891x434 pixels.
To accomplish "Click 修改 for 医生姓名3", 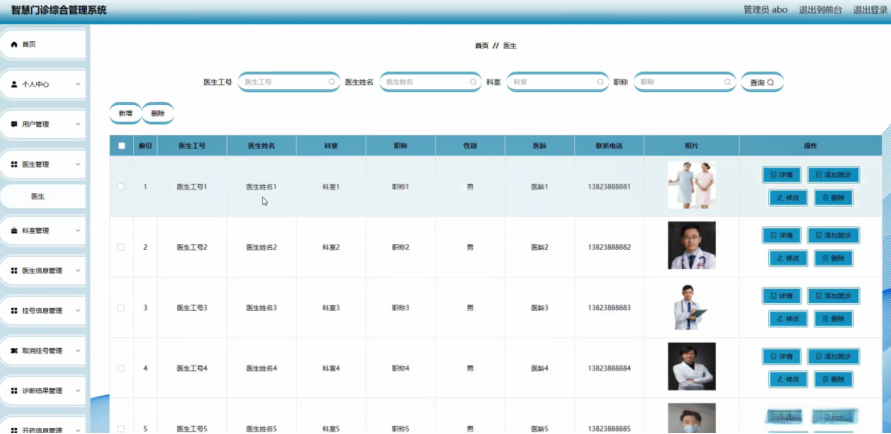I will (788, 319).
